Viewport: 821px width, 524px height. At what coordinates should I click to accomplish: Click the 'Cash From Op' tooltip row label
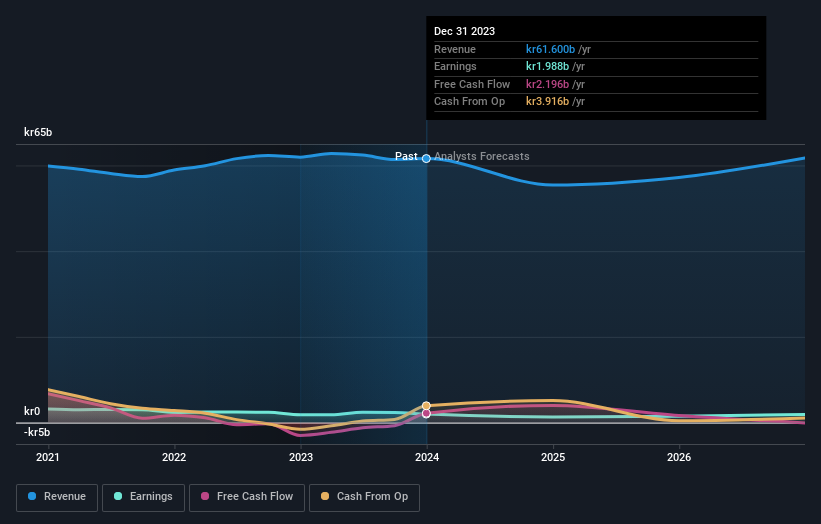coord(470,102)
